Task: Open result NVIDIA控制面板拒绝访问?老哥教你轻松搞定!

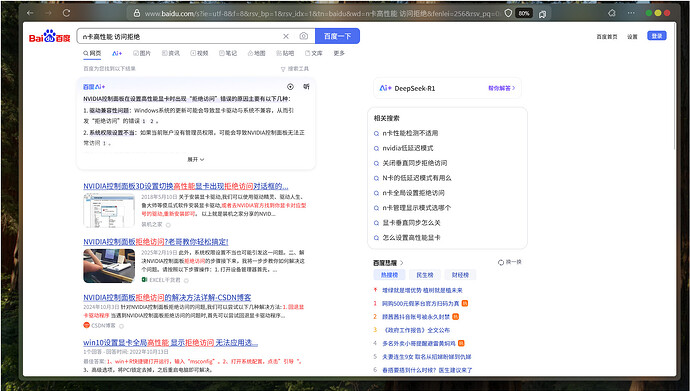Action: point(156,241)
